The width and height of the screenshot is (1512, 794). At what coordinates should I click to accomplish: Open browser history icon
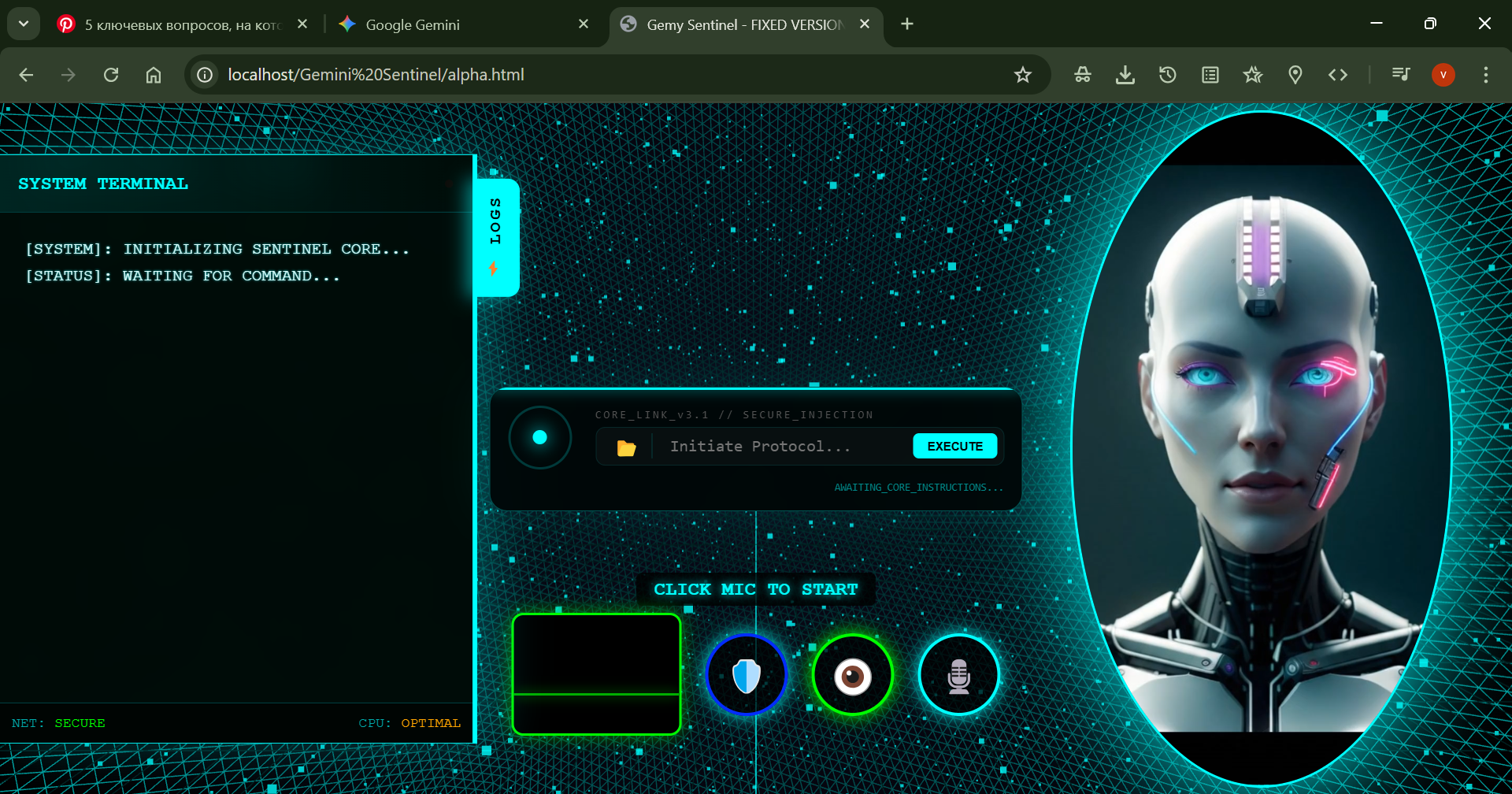click(x=1168, y=75)
